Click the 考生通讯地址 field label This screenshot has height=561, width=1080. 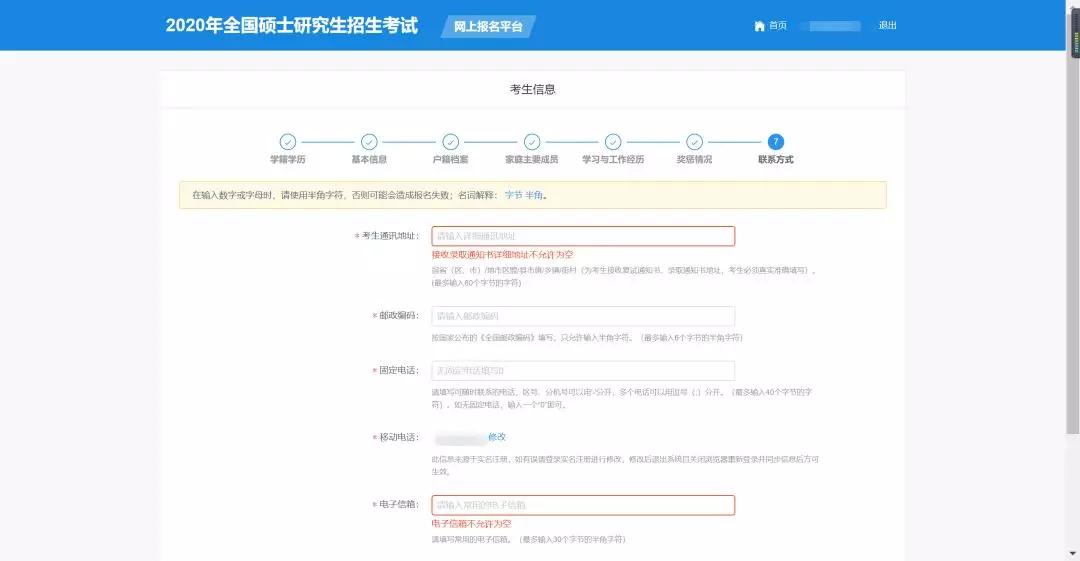pos(390,236)
